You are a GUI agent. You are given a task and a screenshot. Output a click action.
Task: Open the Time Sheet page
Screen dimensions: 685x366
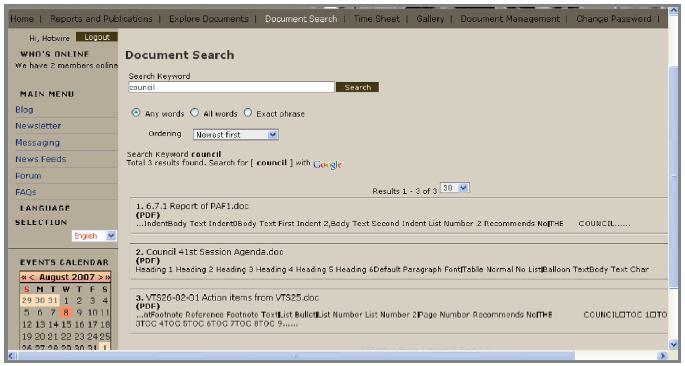coord(377,19)
